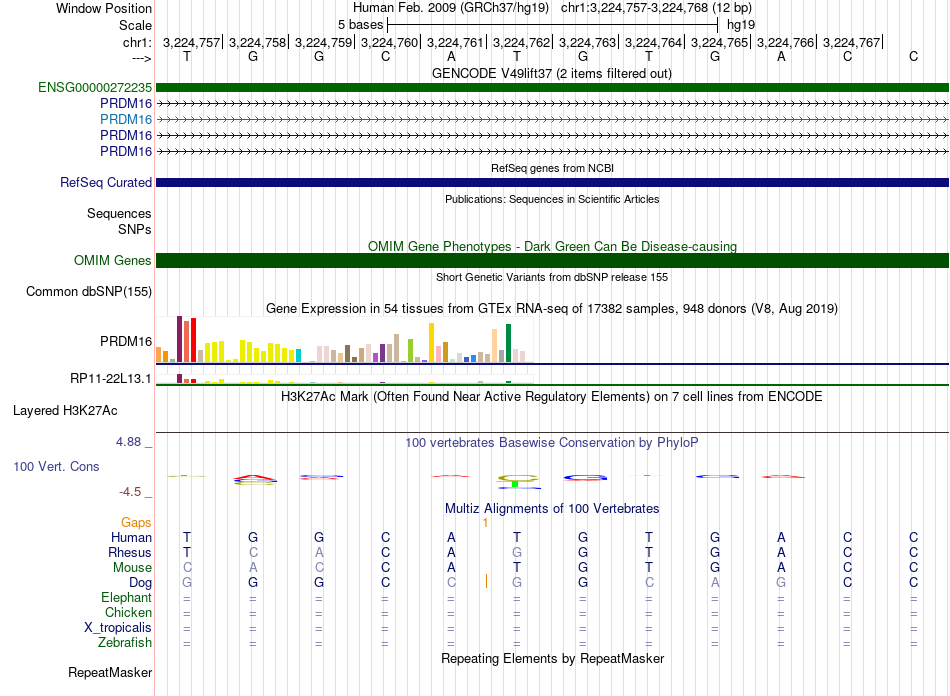Screen dimensions: 950x696
Task: Click the -4.5 lower conservation scale value
Action: (x=130, y=492)
